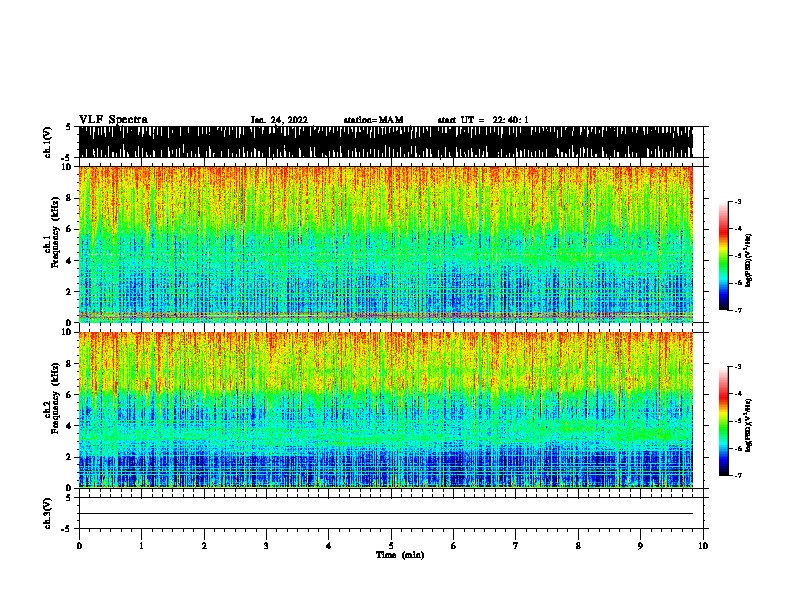Click the time axis tick label "7"

coord(516,546)
